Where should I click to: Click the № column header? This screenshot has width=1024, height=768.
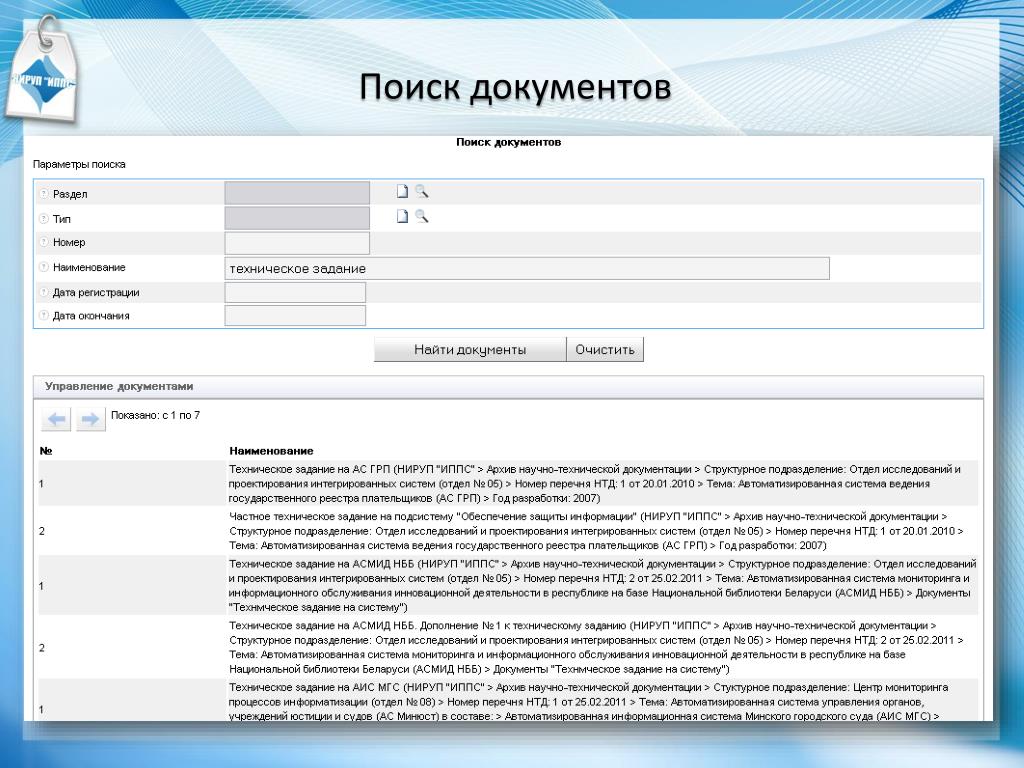(46, 451)
